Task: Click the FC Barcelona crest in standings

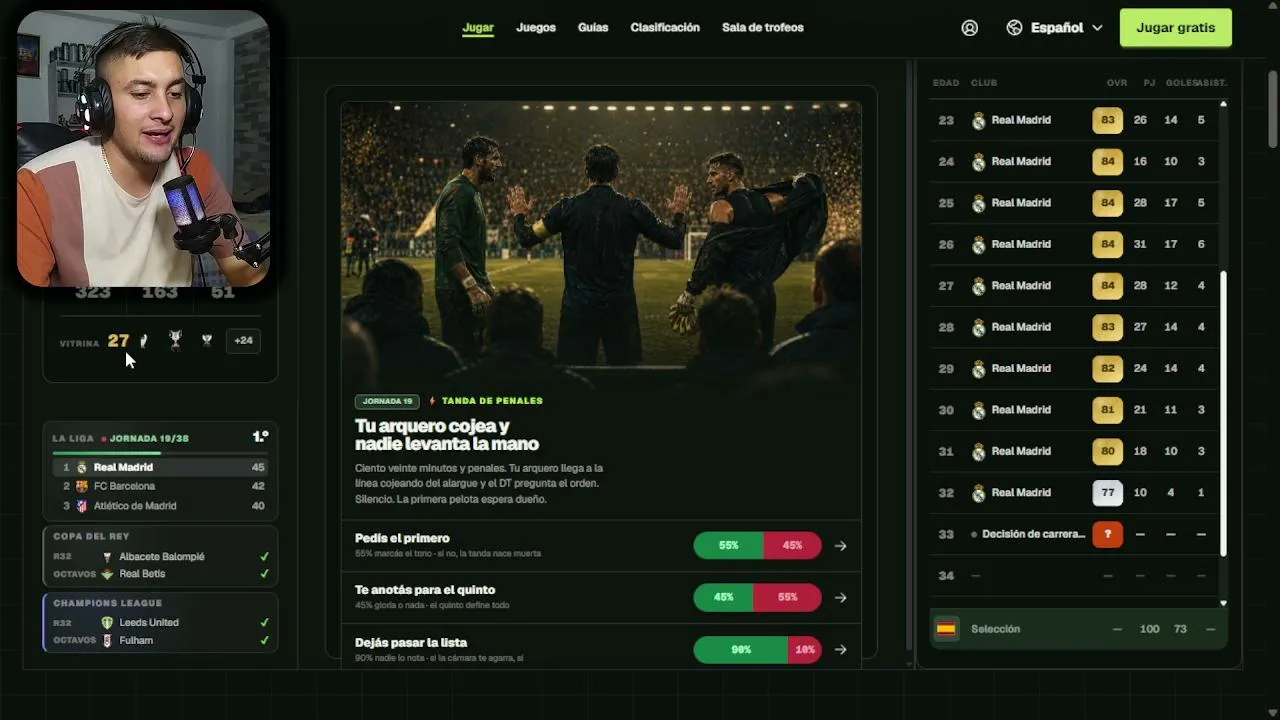Action: 82,486
